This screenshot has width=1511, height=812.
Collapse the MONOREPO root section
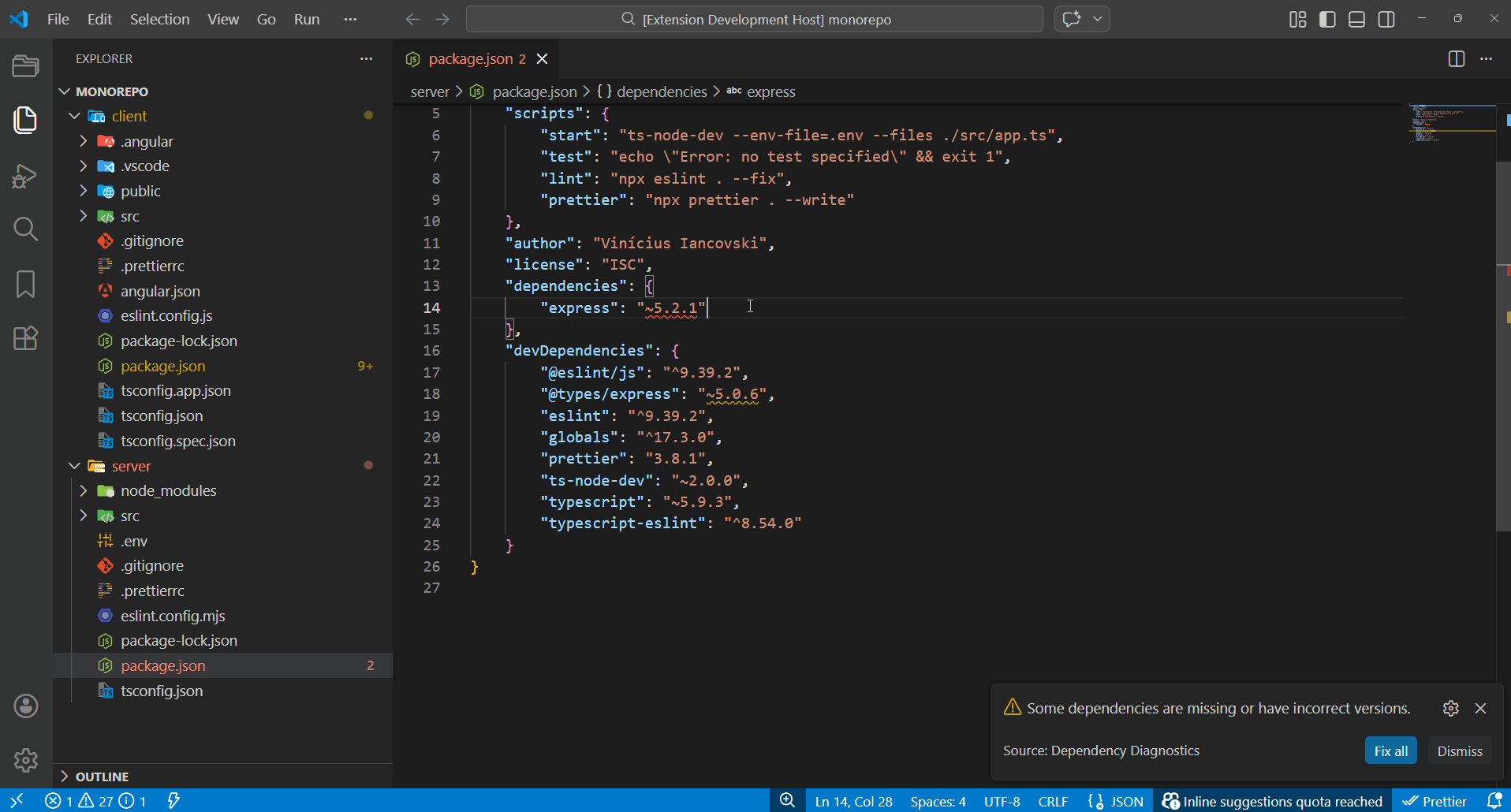tap(64, 91)
